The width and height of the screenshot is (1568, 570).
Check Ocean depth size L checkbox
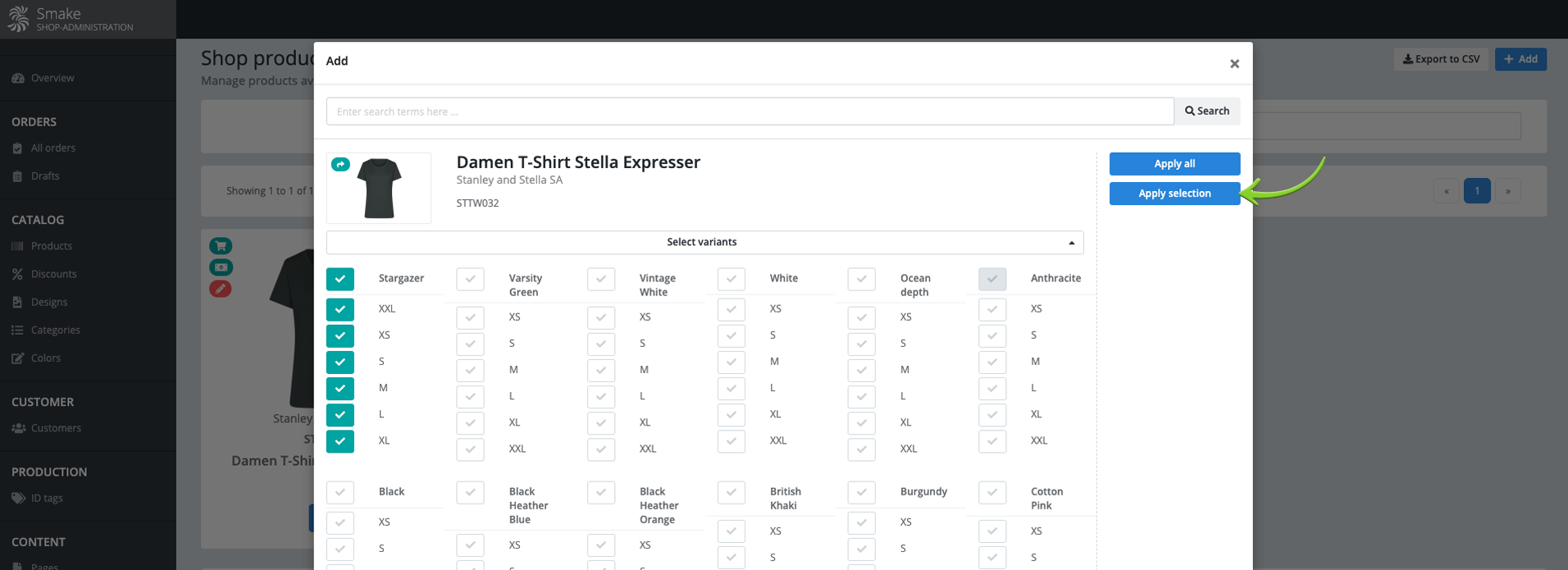point(862,396)
